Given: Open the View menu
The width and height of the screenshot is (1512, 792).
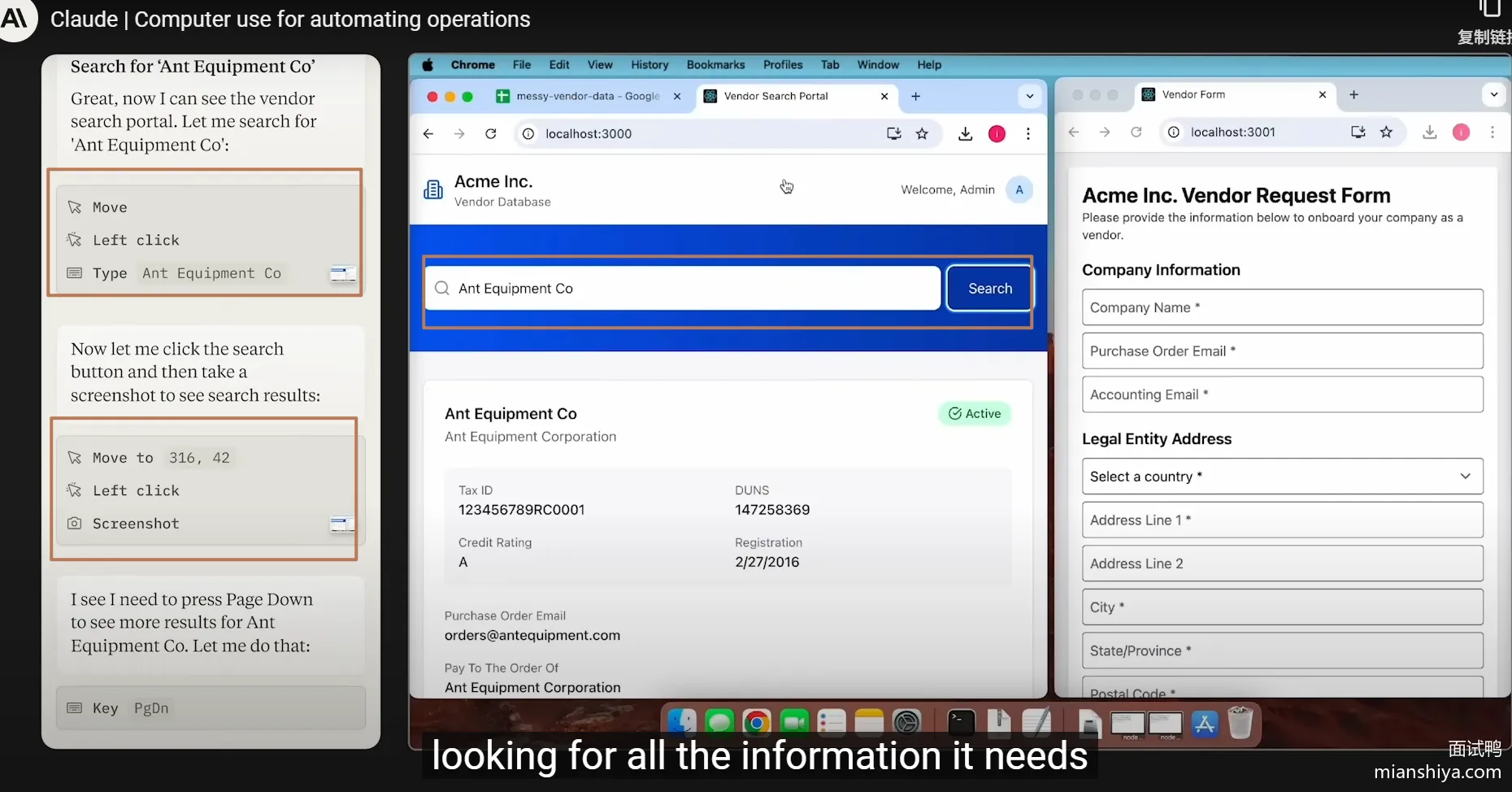Looking at the screenshot, I should click(x=600, y=65).
